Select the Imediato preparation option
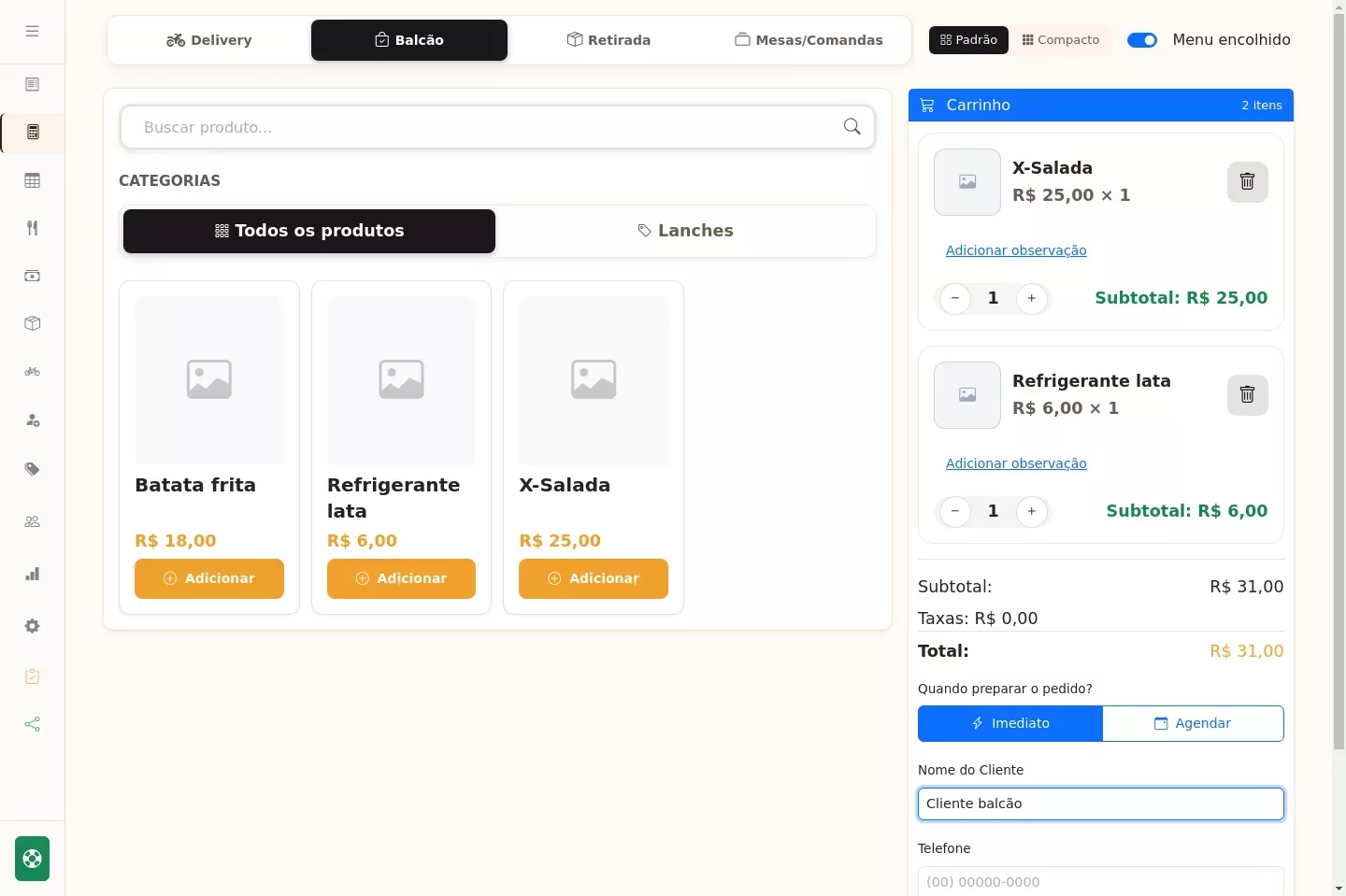 (1010, 723)
